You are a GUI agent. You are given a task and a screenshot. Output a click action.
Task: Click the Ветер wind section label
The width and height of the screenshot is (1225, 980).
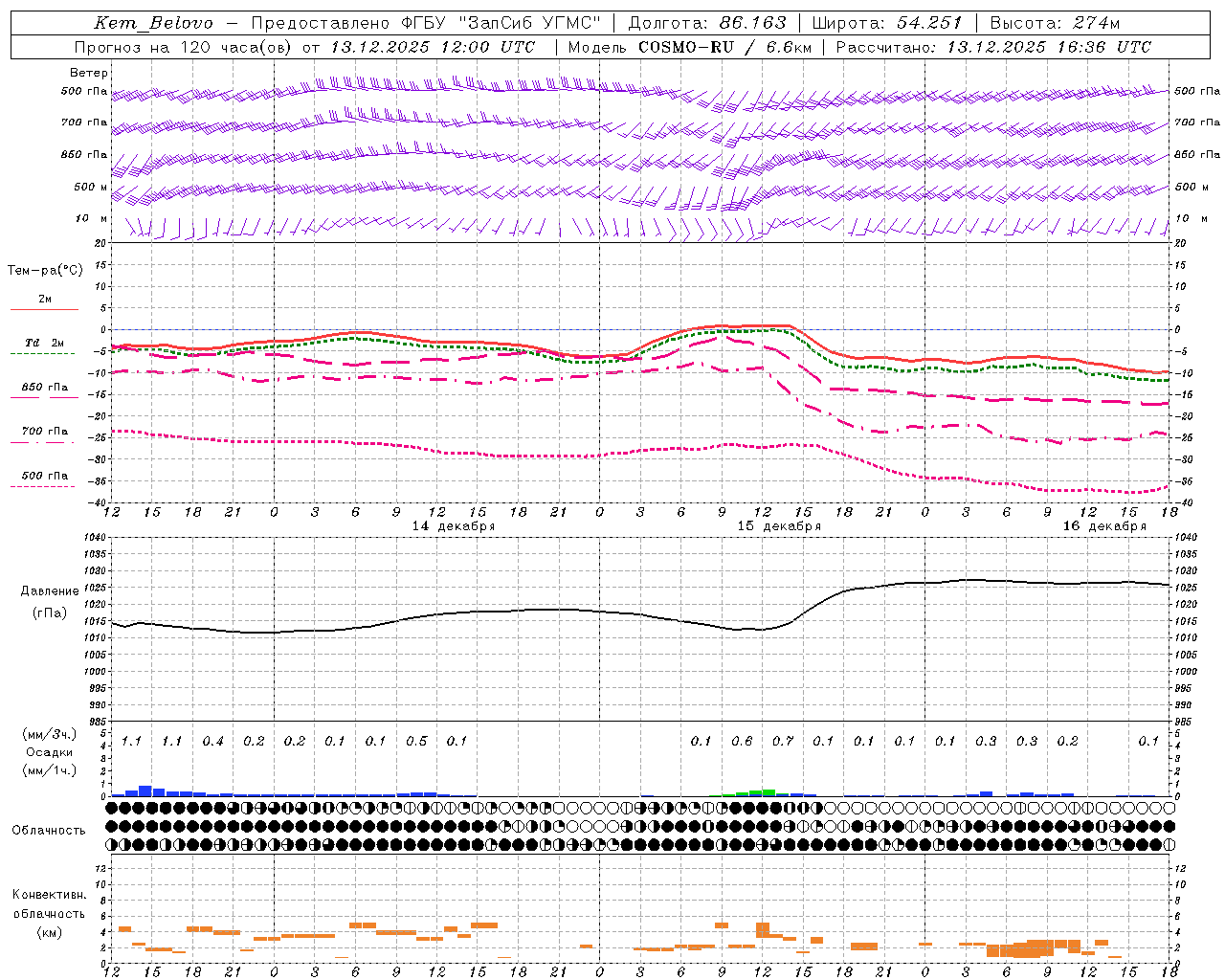point(89,73)
